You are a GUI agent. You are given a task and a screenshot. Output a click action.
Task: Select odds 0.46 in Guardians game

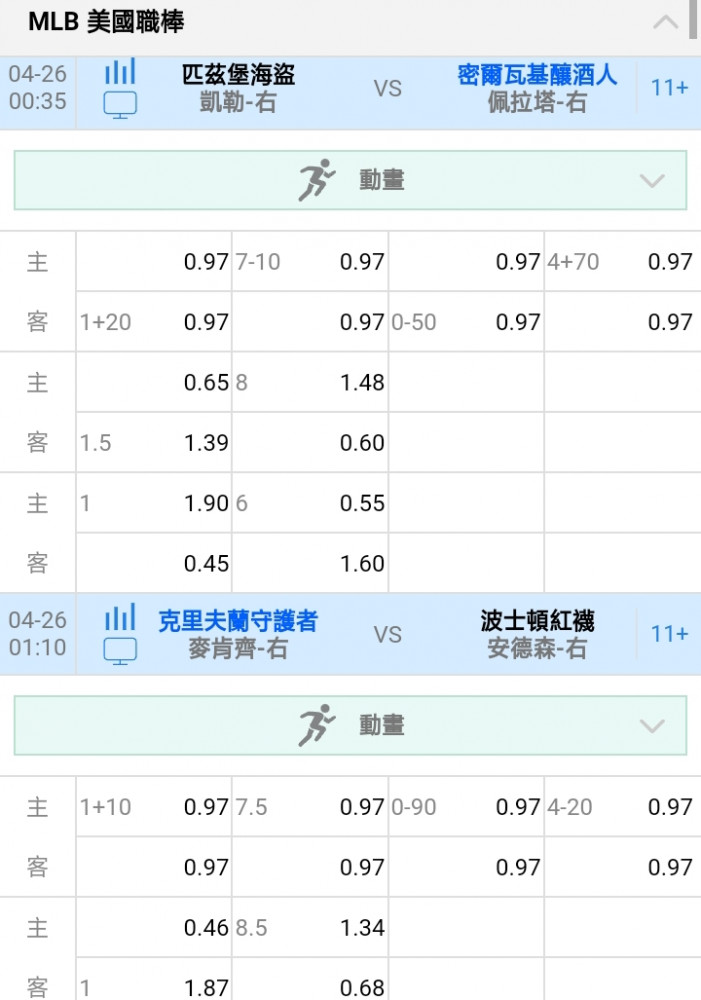[205, 927]
